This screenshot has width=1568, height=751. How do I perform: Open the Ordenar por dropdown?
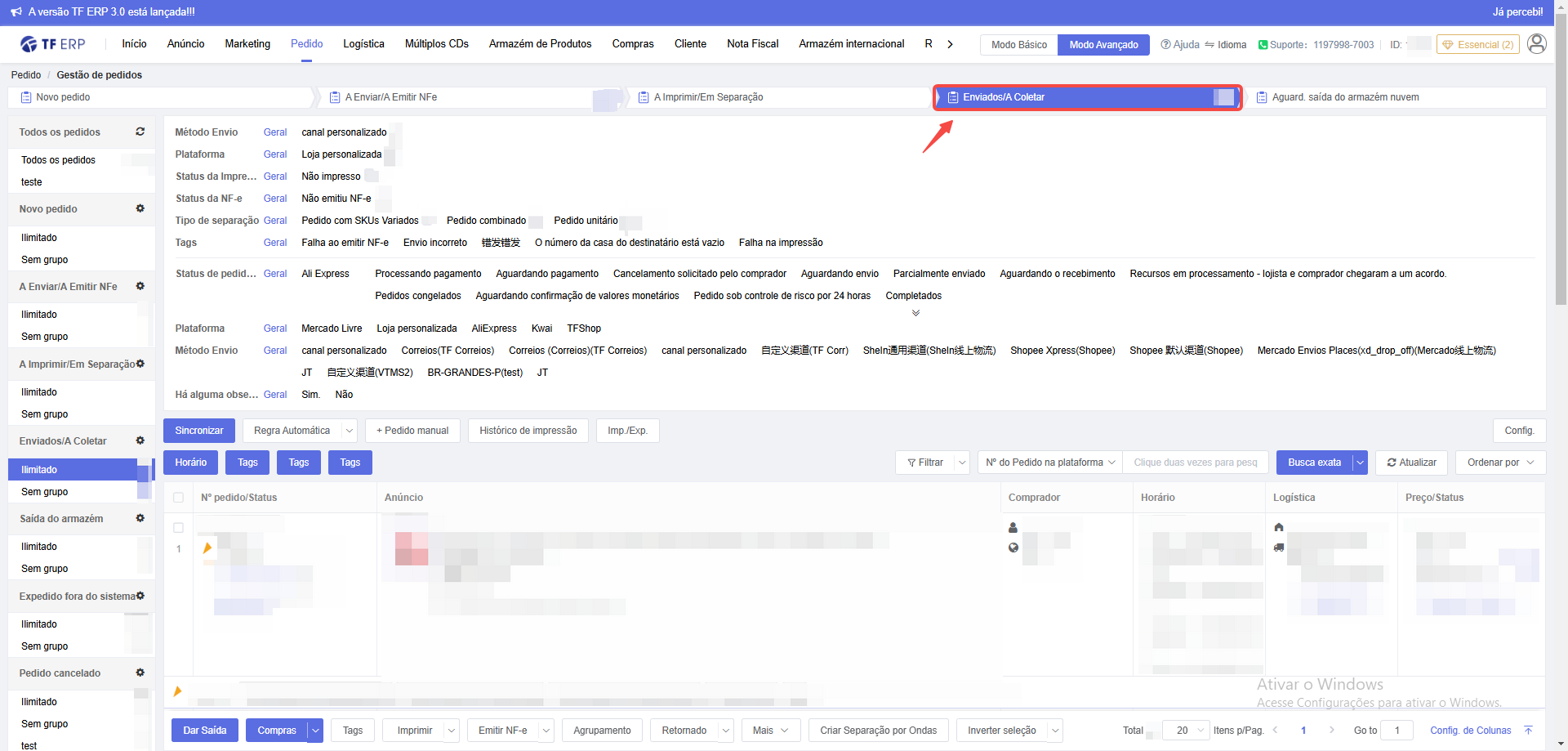[1501, 463]
